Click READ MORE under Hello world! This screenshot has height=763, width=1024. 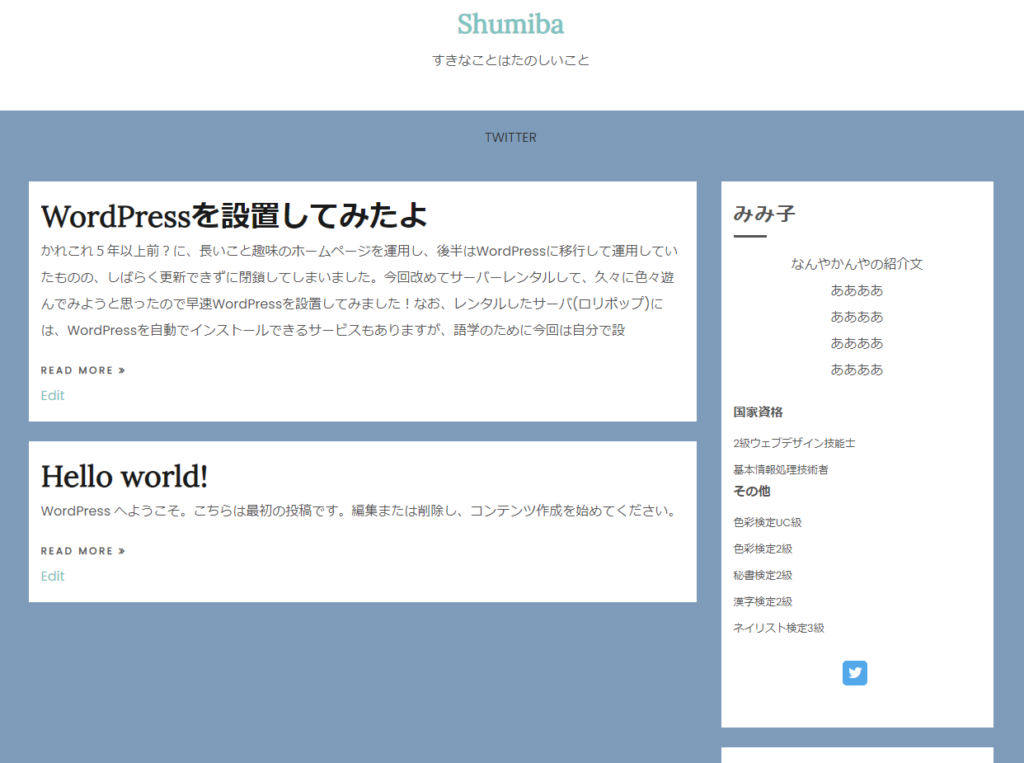(x=83, y=551)
